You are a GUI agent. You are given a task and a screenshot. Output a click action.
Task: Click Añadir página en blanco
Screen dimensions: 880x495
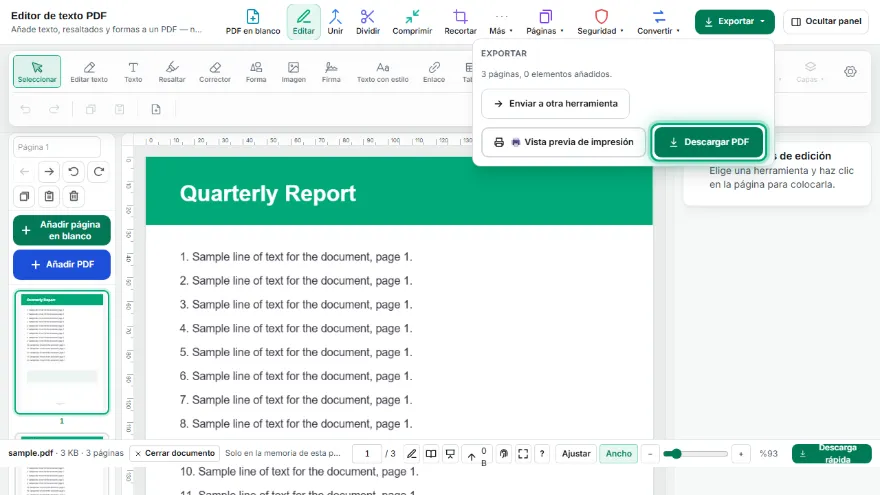point(62,230)
